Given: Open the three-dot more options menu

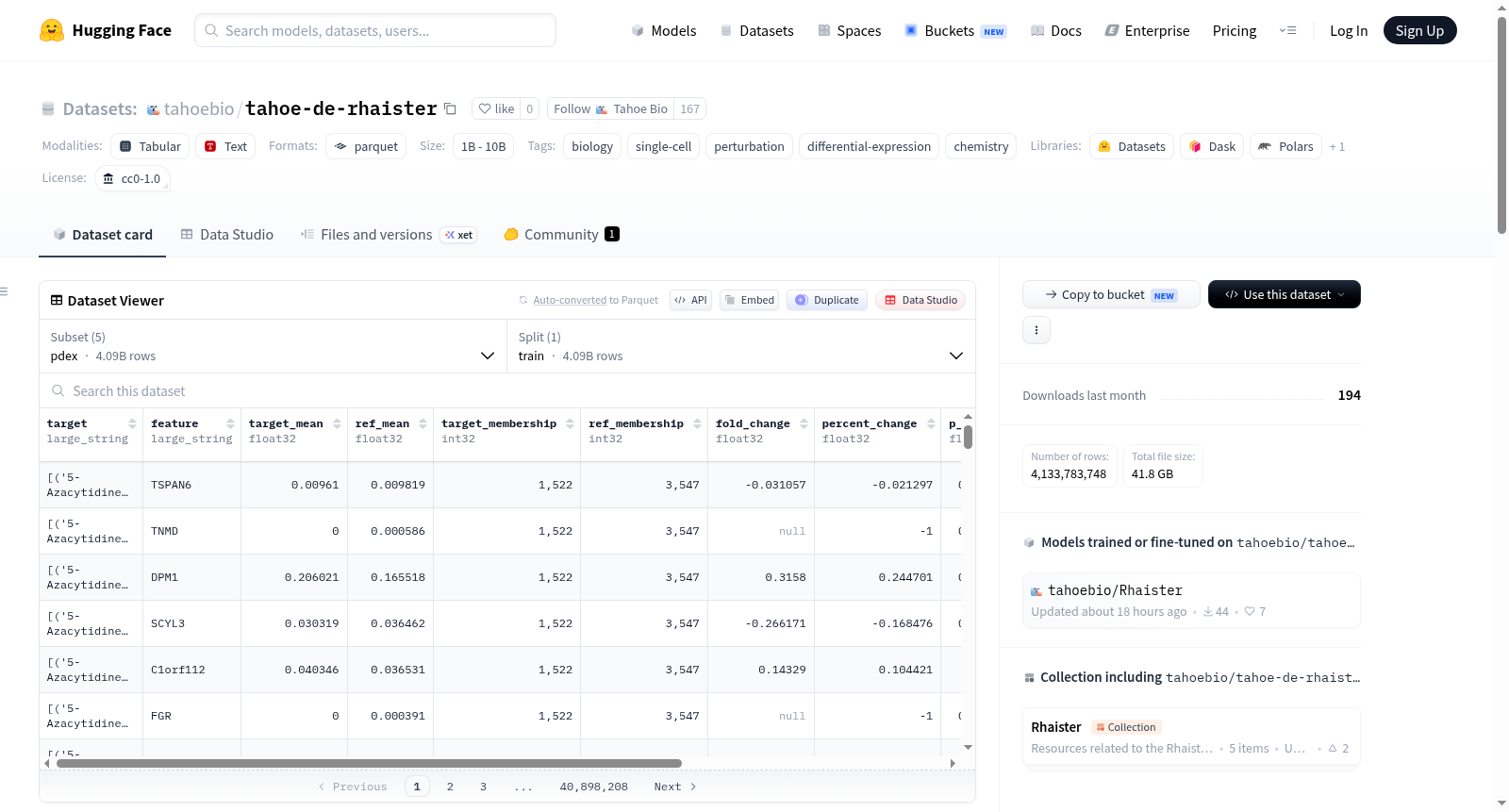Looking at the screenshot, I should click(x=1036, y=330).
